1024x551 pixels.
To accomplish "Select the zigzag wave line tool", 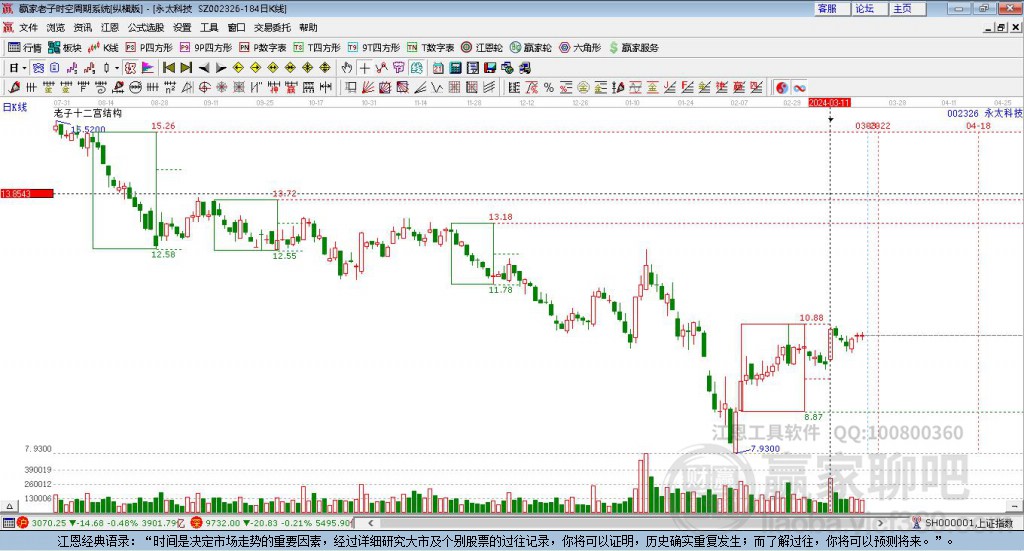I will 437,87.
